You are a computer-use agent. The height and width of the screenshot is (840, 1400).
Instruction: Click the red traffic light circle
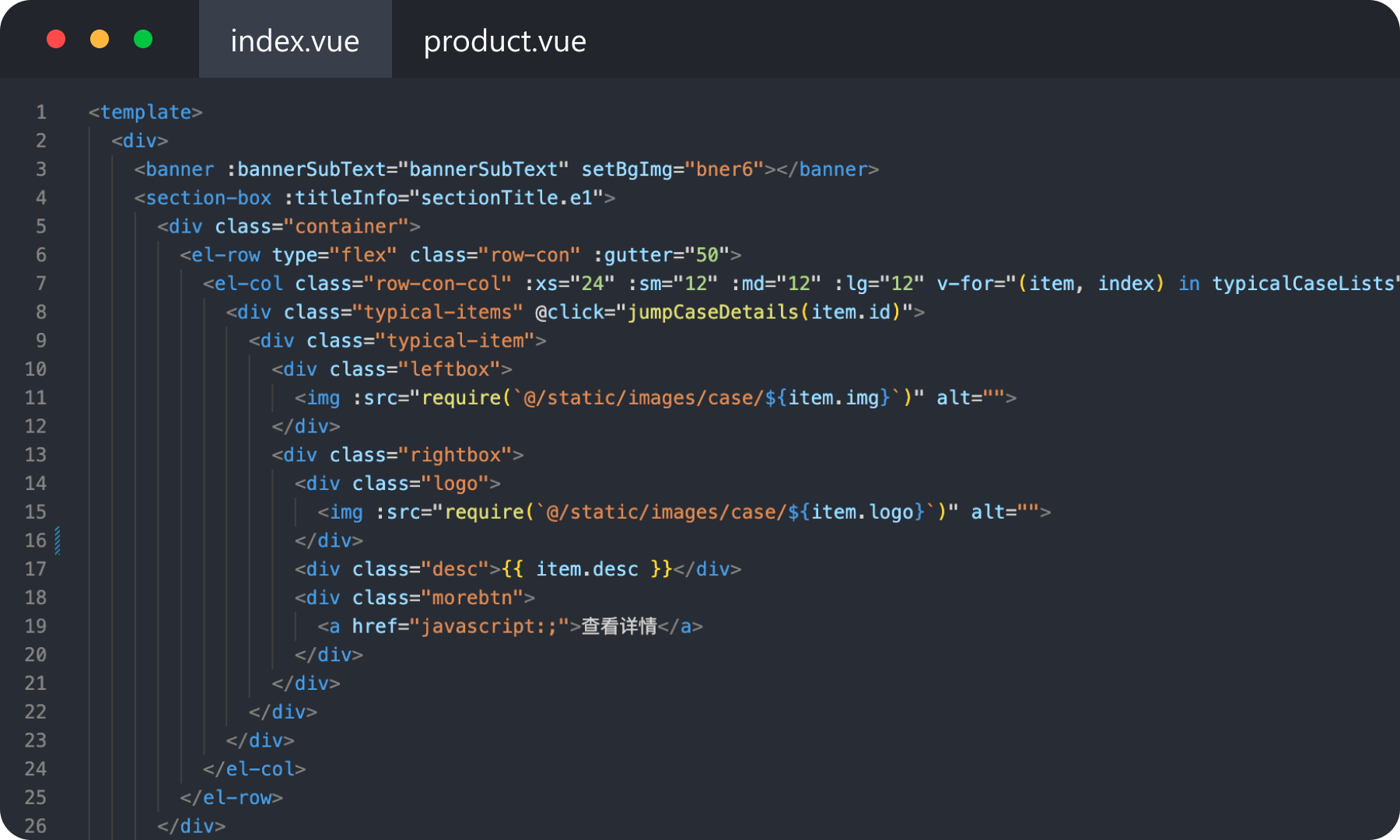pos(55,39)
